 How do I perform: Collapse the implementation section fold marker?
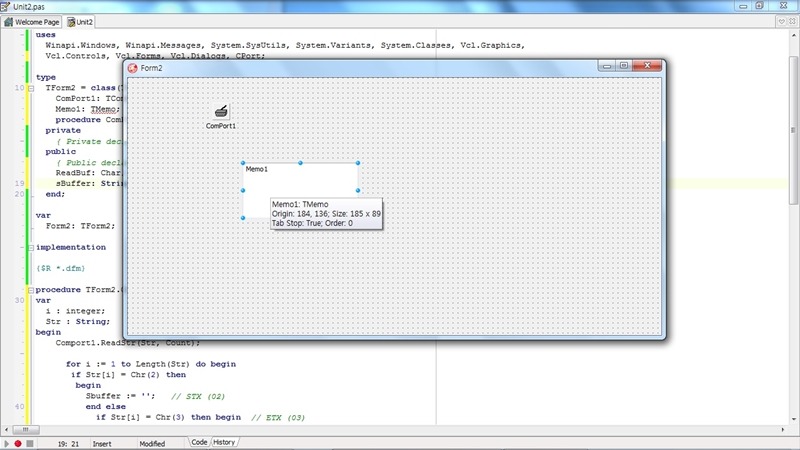pyautogui.click(x=30, y=247)
